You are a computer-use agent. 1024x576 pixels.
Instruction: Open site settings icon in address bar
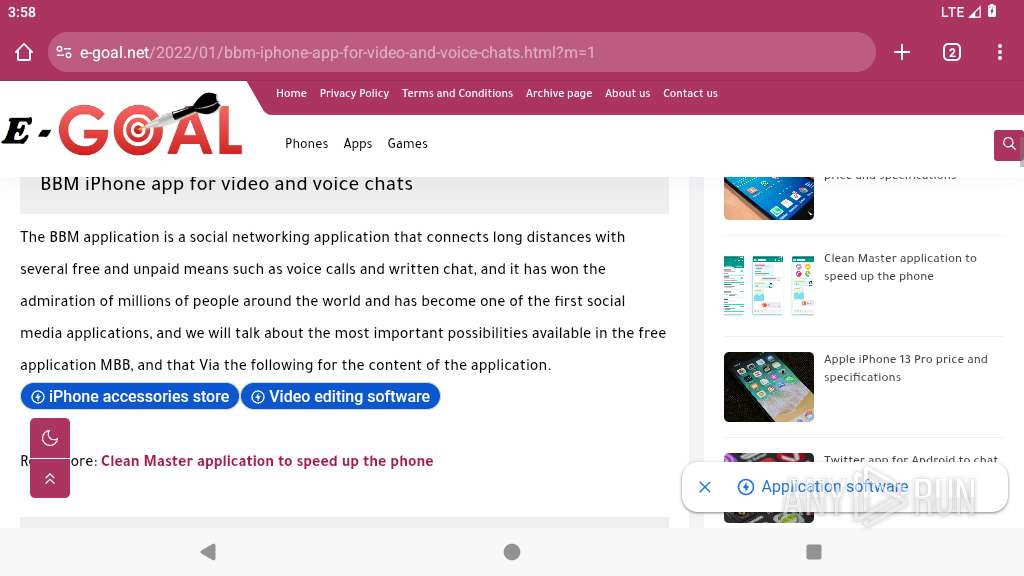pyautogui.click(x=64, y=52)
